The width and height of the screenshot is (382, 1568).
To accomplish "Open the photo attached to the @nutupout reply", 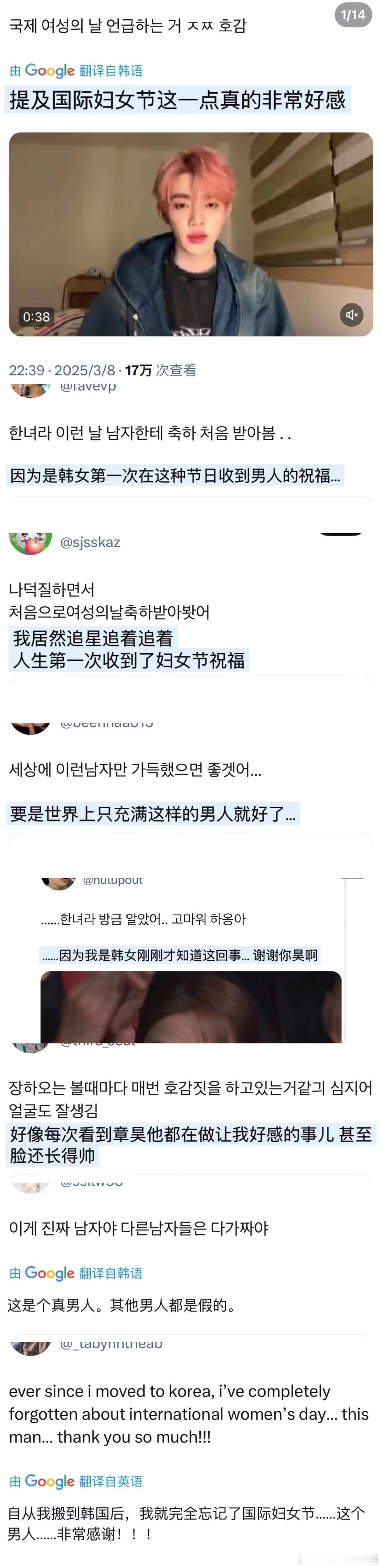I will (191, 1007).
